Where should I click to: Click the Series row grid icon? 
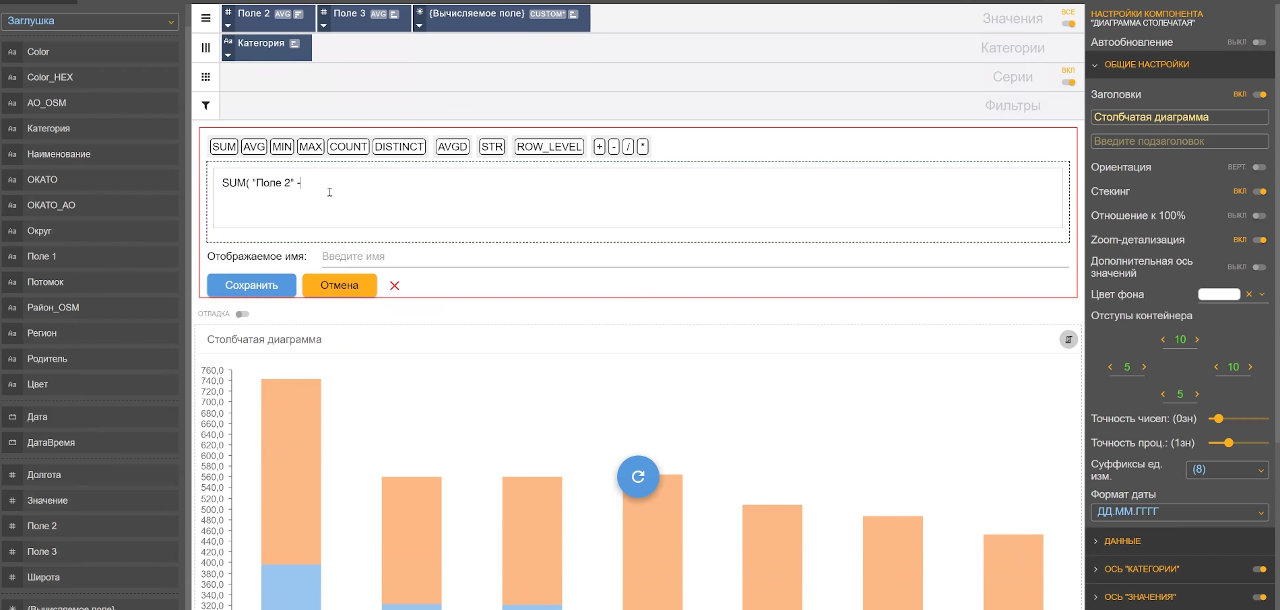[205, 77]
